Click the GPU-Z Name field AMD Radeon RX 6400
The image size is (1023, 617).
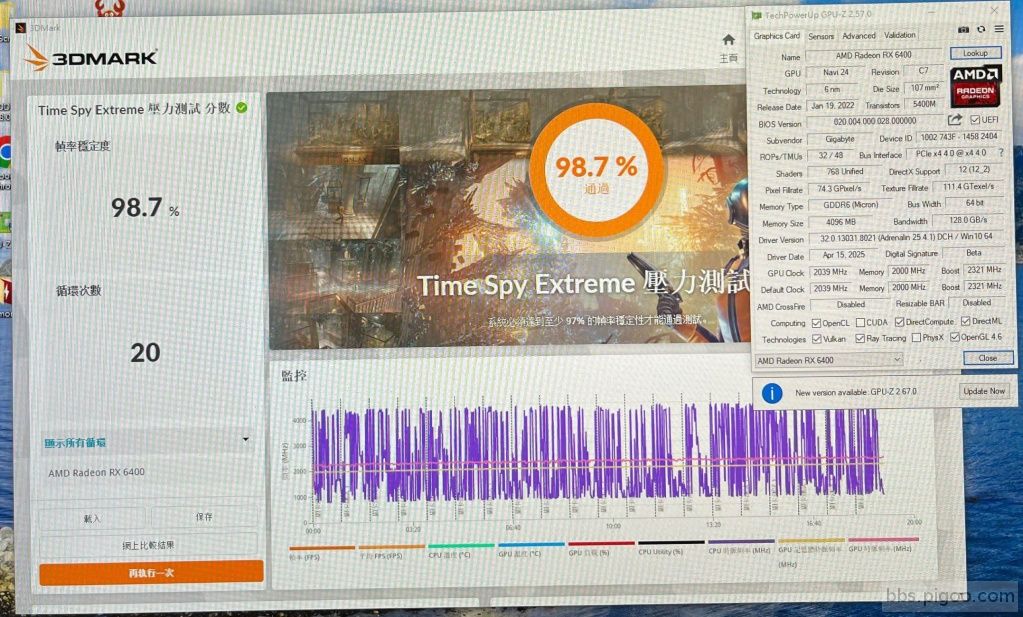[874, 55]
